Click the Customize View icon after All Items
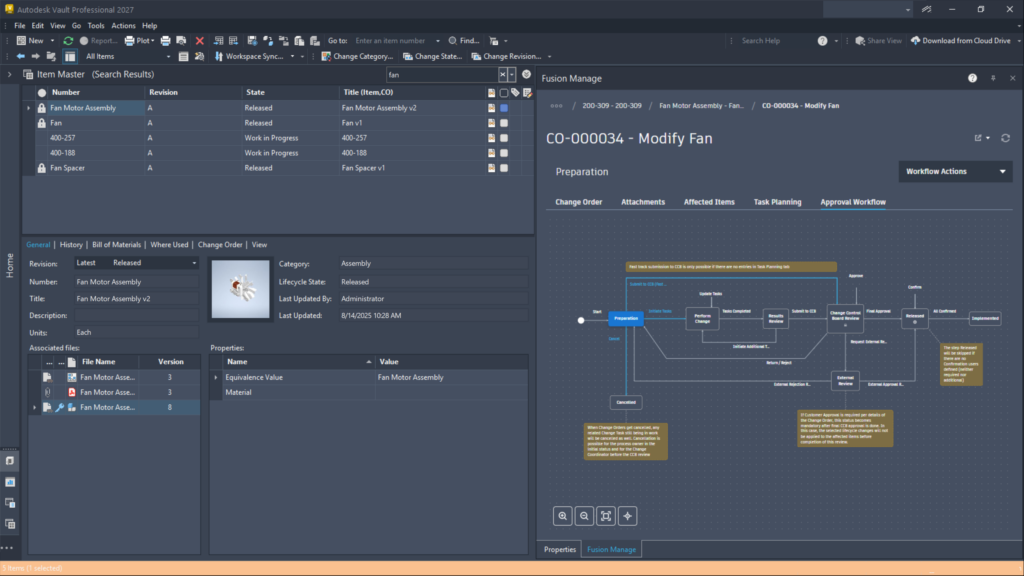This screenshot has height=576, width=1024. [x=184, y=56]
